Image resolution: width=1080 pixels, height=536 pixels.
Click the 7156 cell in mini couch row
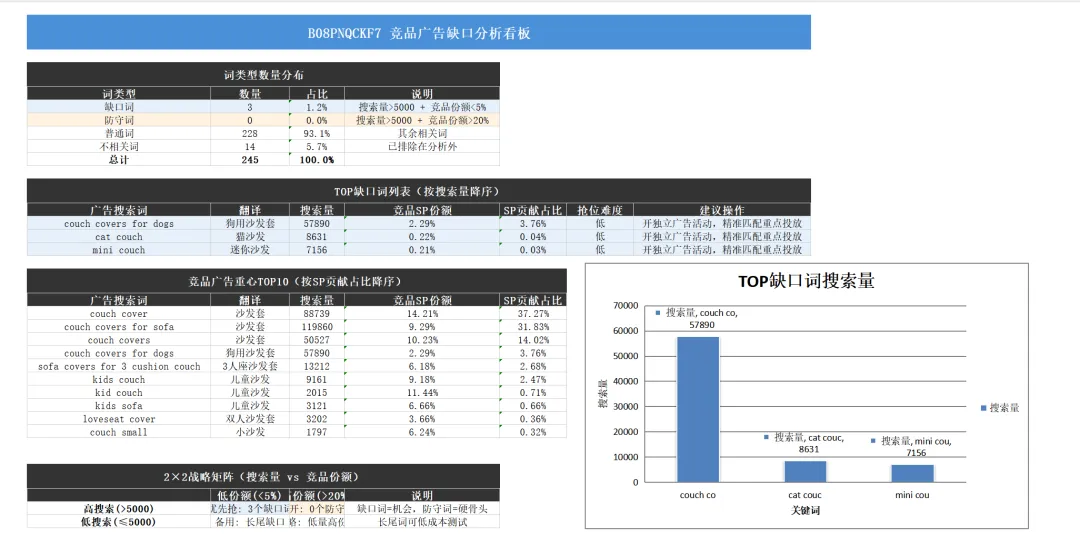click(317, 249)
